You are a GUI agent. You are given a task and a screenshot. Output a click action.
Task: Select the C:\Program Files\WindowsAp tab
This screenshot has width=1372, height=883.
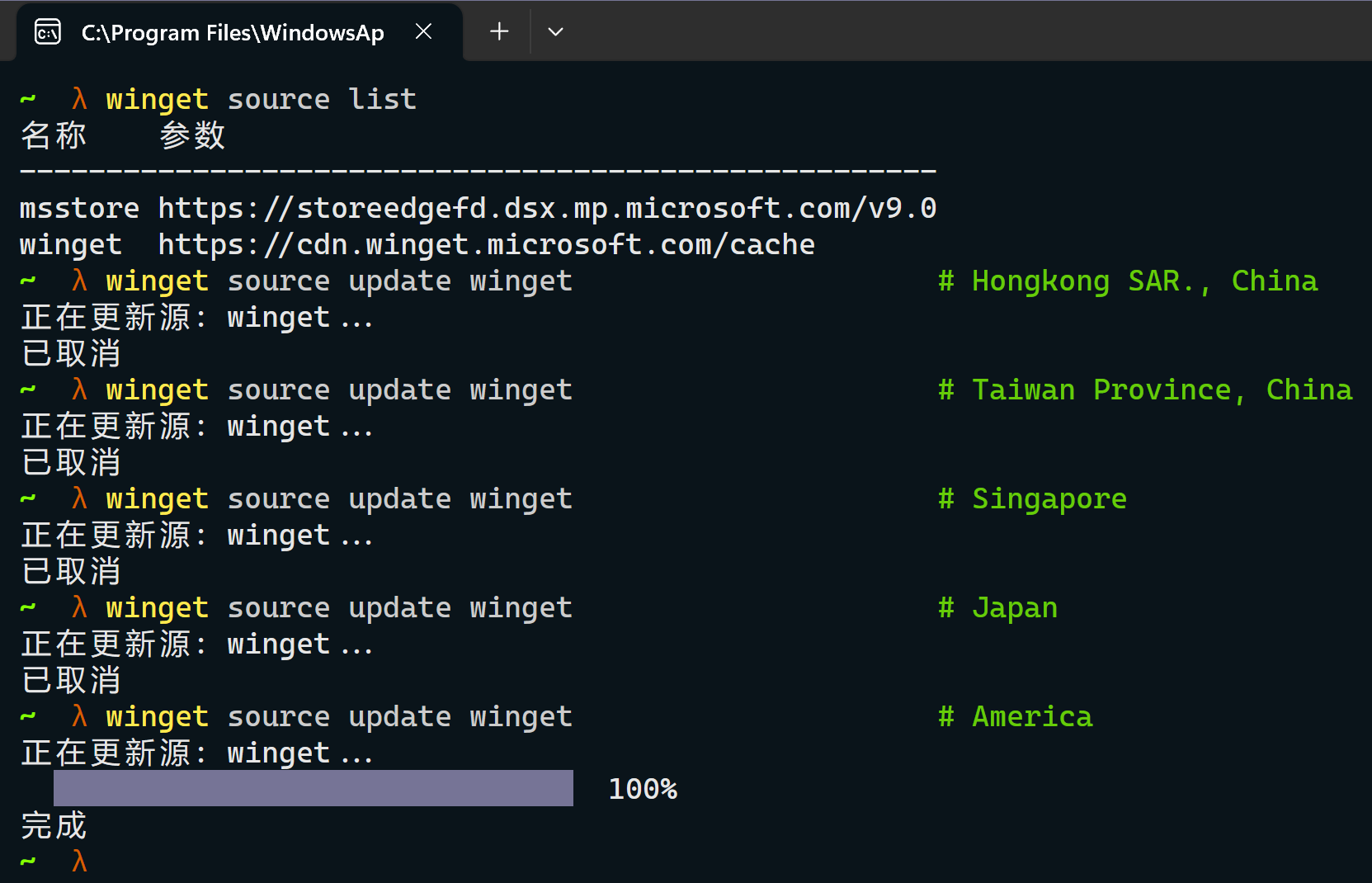pyautogui.click(x=239, y=33)
